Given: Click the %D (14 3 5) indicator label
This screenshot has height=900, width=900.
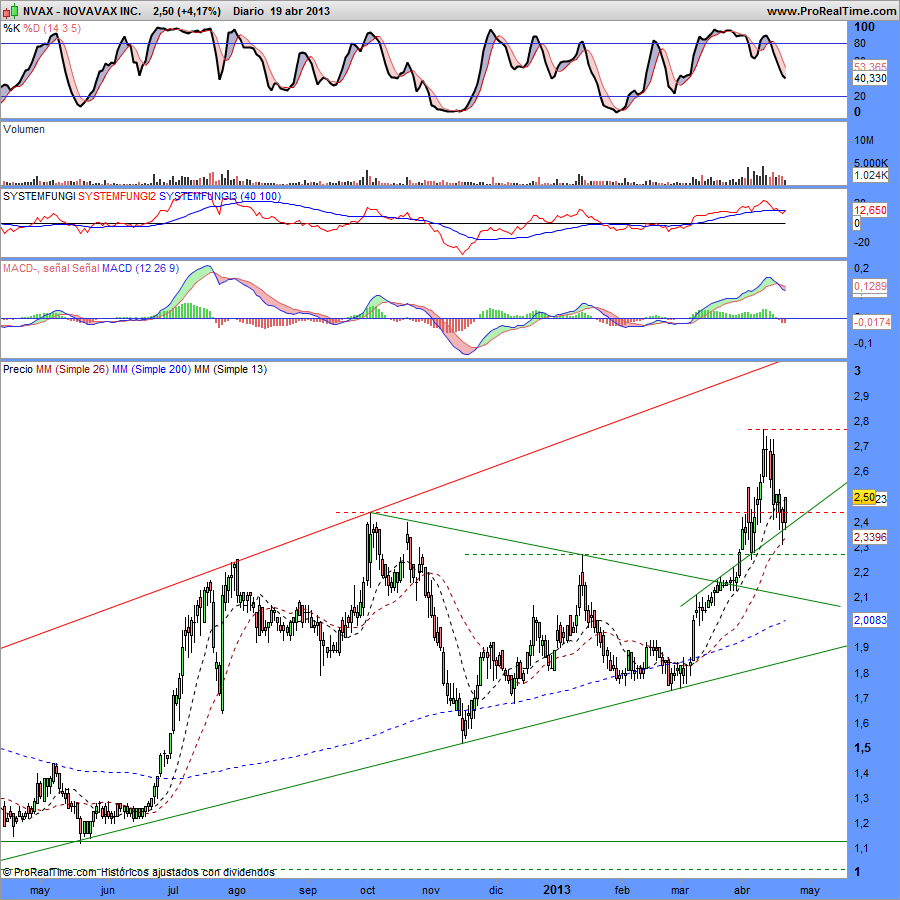Looking at the screenshot, I should 52,28.
